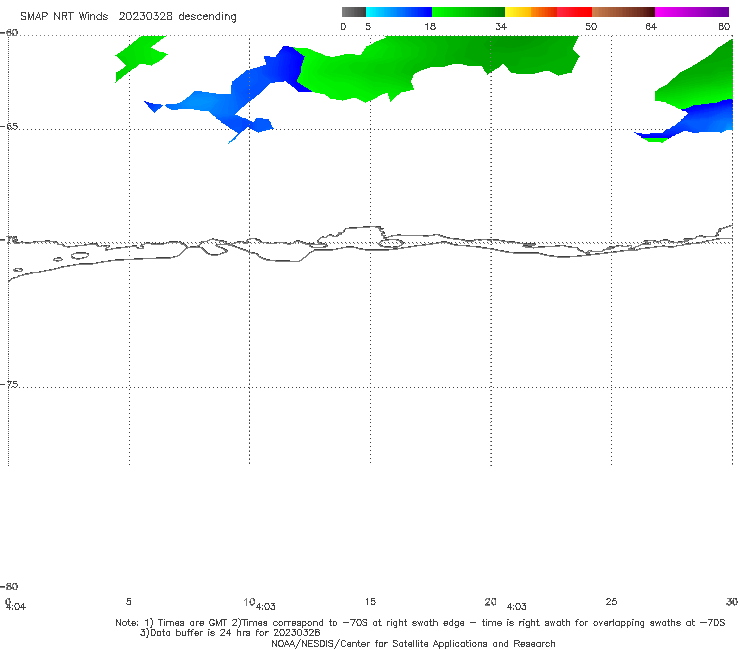Click the latitude label "-60"
This screenshot has height=650, width=740.
pyautogui.click(x=9, y=33)
